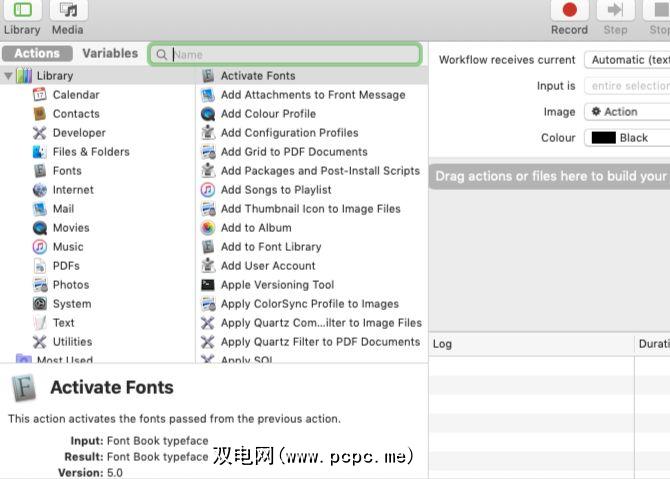Toggle the Library panel toolbar icon
This screenshot has height=479, width=670.
pyautogui.click(x=23, y=10)
